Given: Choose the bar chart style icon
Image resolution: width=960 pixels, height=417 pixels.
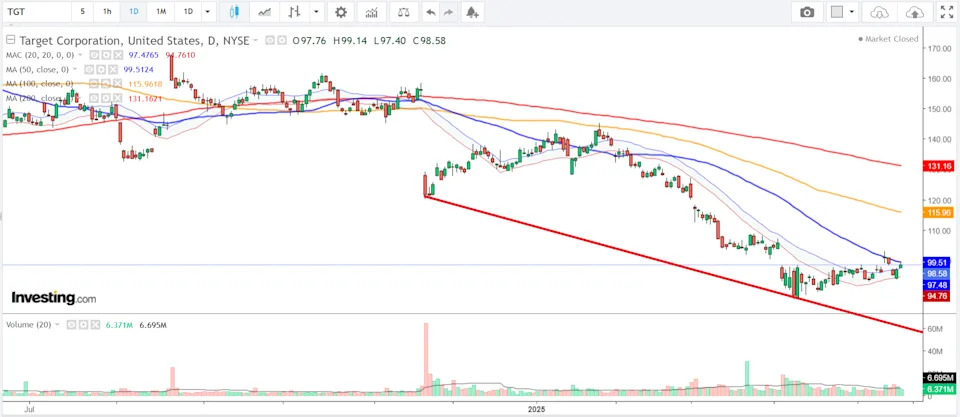Looking at the screenshot, I should pos(295,12).
